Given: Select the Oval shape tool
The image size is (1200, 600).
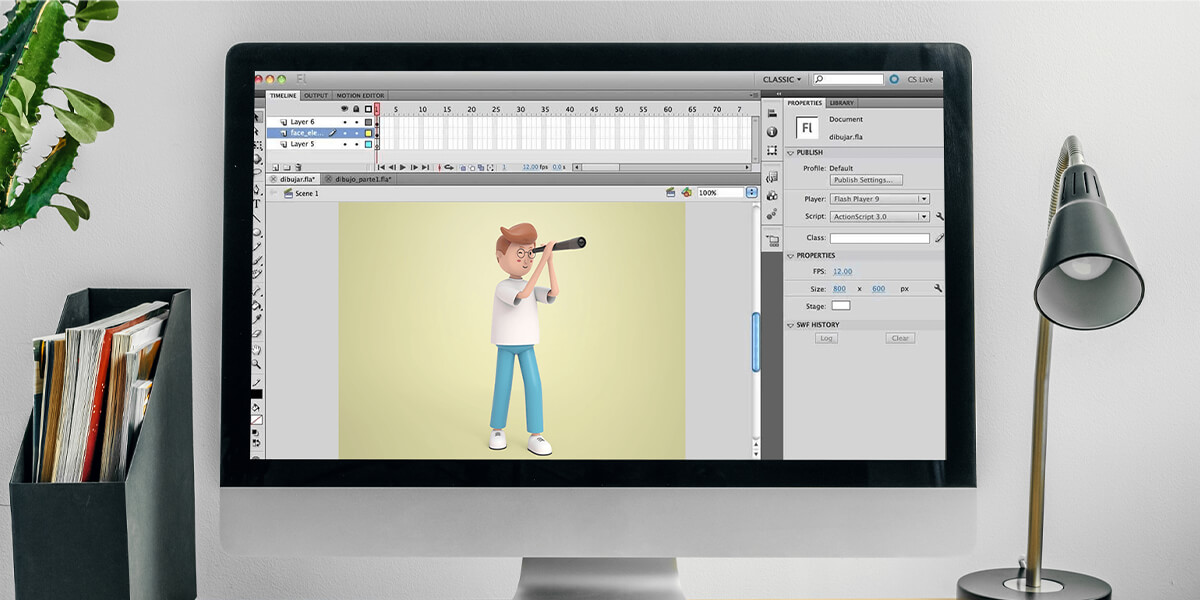Looking at the screenshot, I should click(x=257, y=231).
